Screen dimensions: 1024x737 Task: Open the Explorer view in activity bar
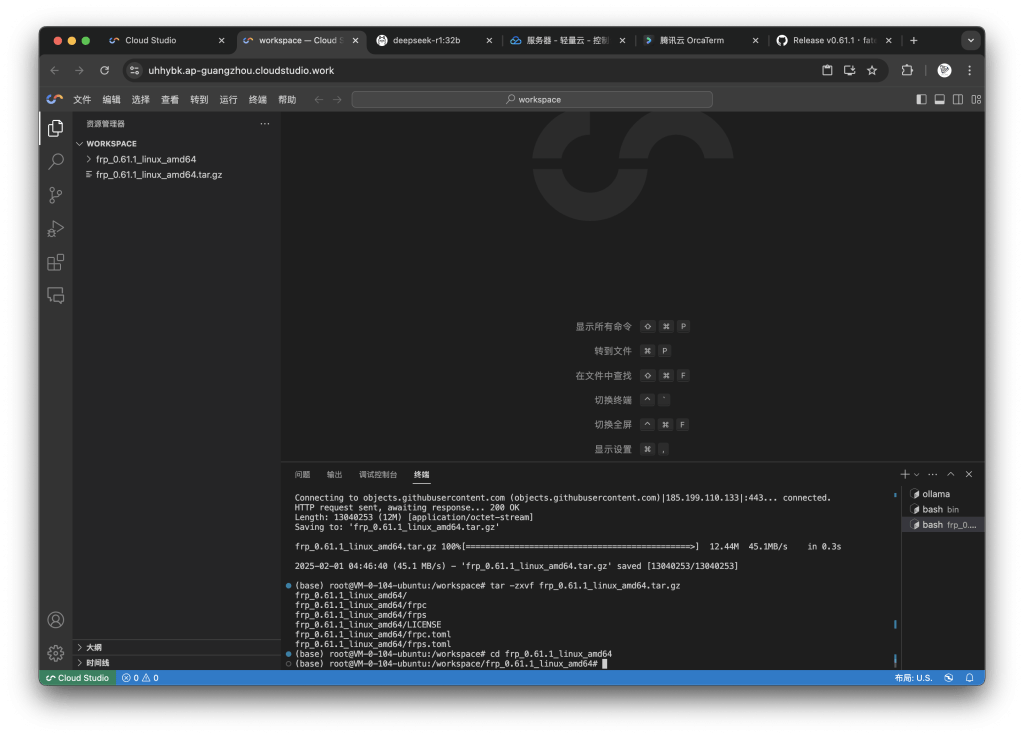coord(56,128)
